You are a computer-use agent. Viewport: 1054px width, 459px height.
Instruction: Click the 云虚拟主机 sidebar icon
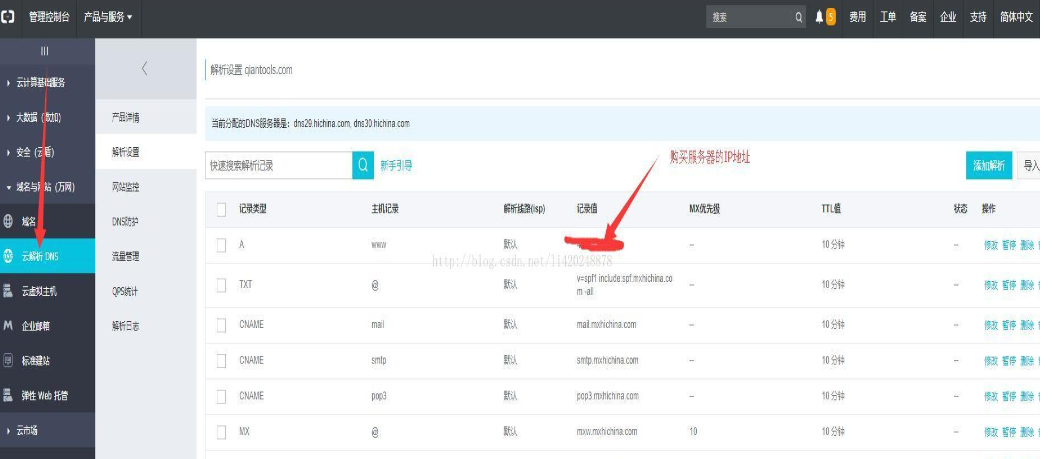[8, 291]
